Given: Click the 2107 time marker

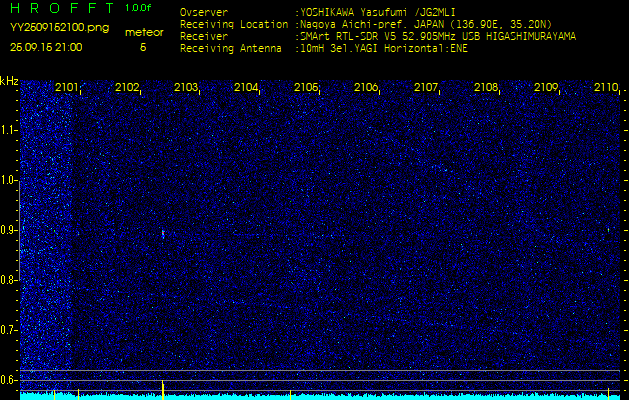Looking at the screenshot, I should (426, 88).
